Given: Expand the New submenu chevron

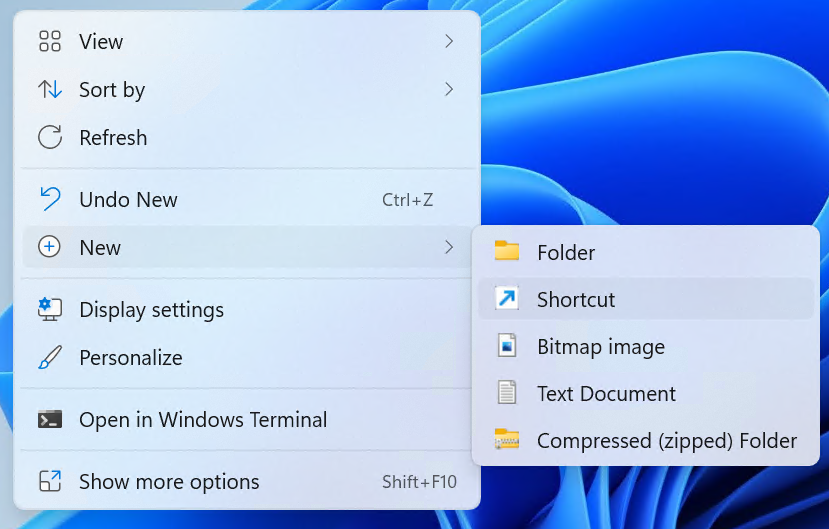Looking at the screenshot, I should [449, 247].
